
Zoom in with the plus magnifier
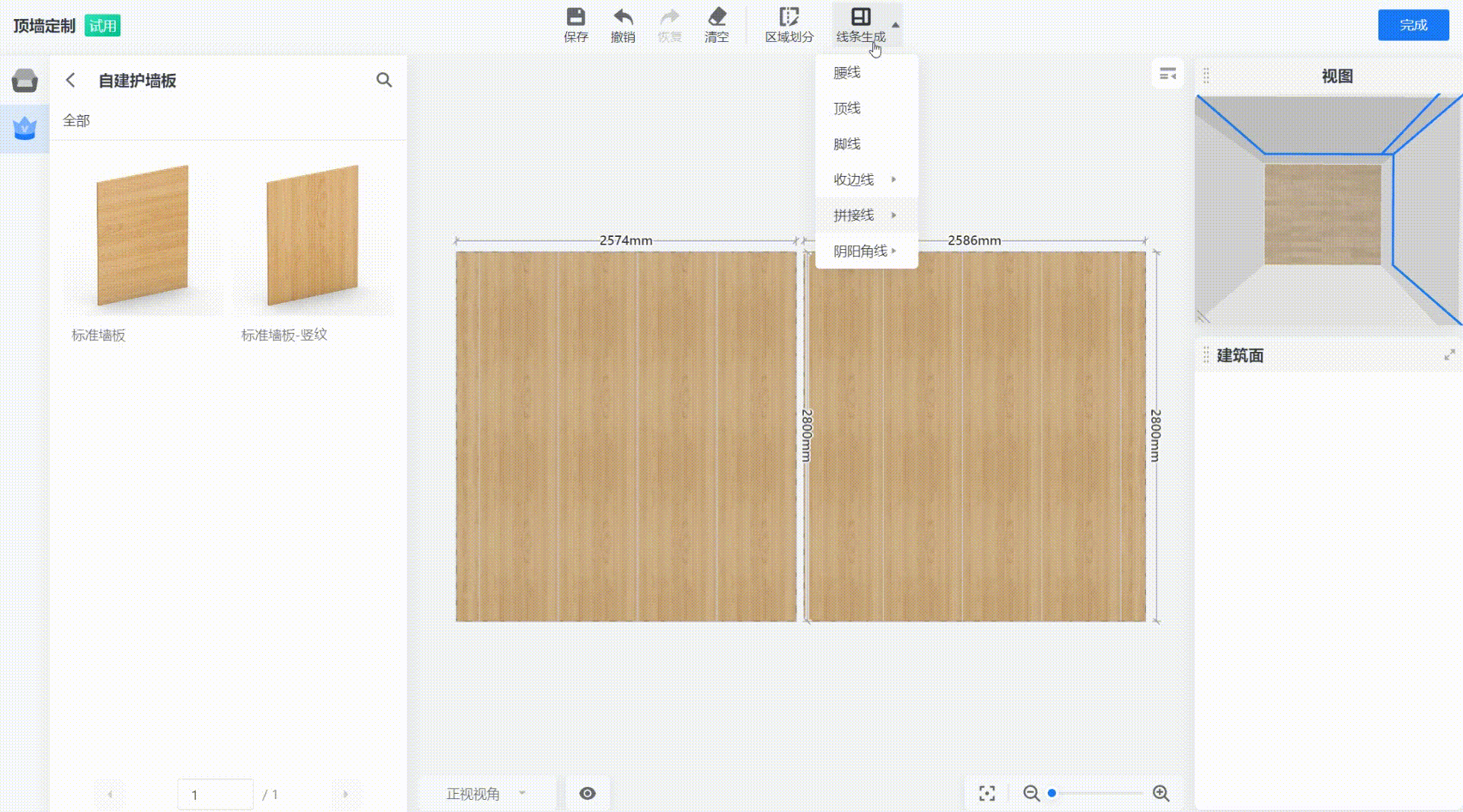point(1160,794)
